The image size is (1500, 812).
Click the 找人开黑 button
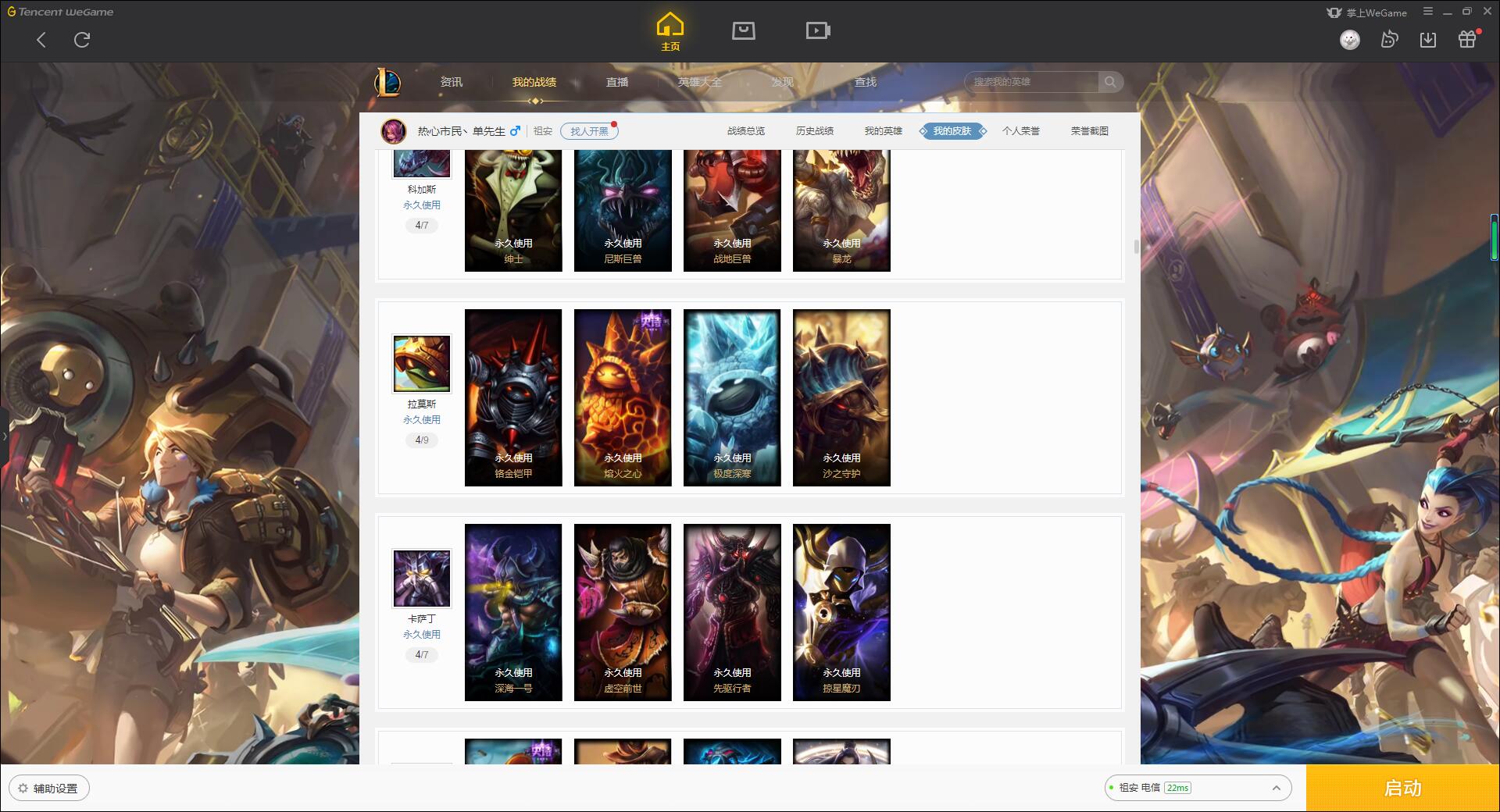pos(589,131)
